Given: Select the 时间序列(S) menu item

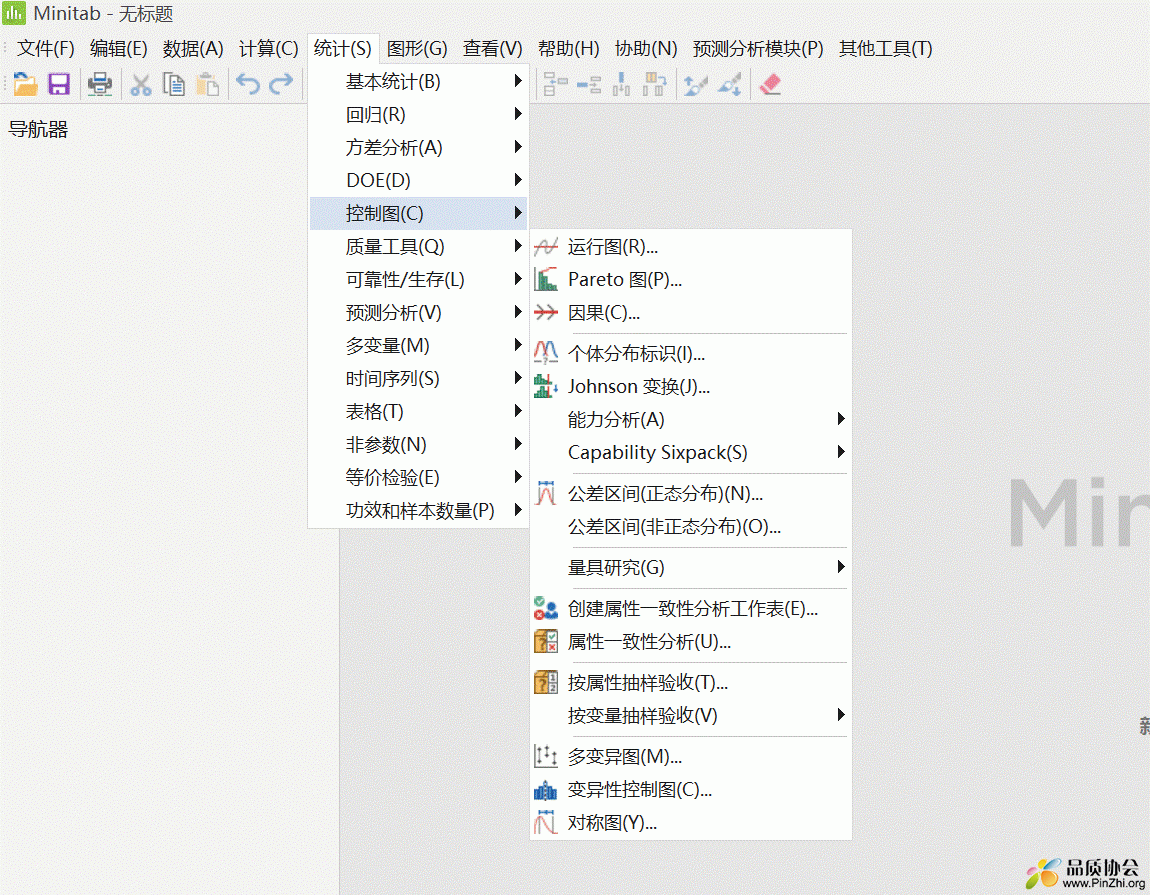Looking at the screenshot, I should coord(418,379).
